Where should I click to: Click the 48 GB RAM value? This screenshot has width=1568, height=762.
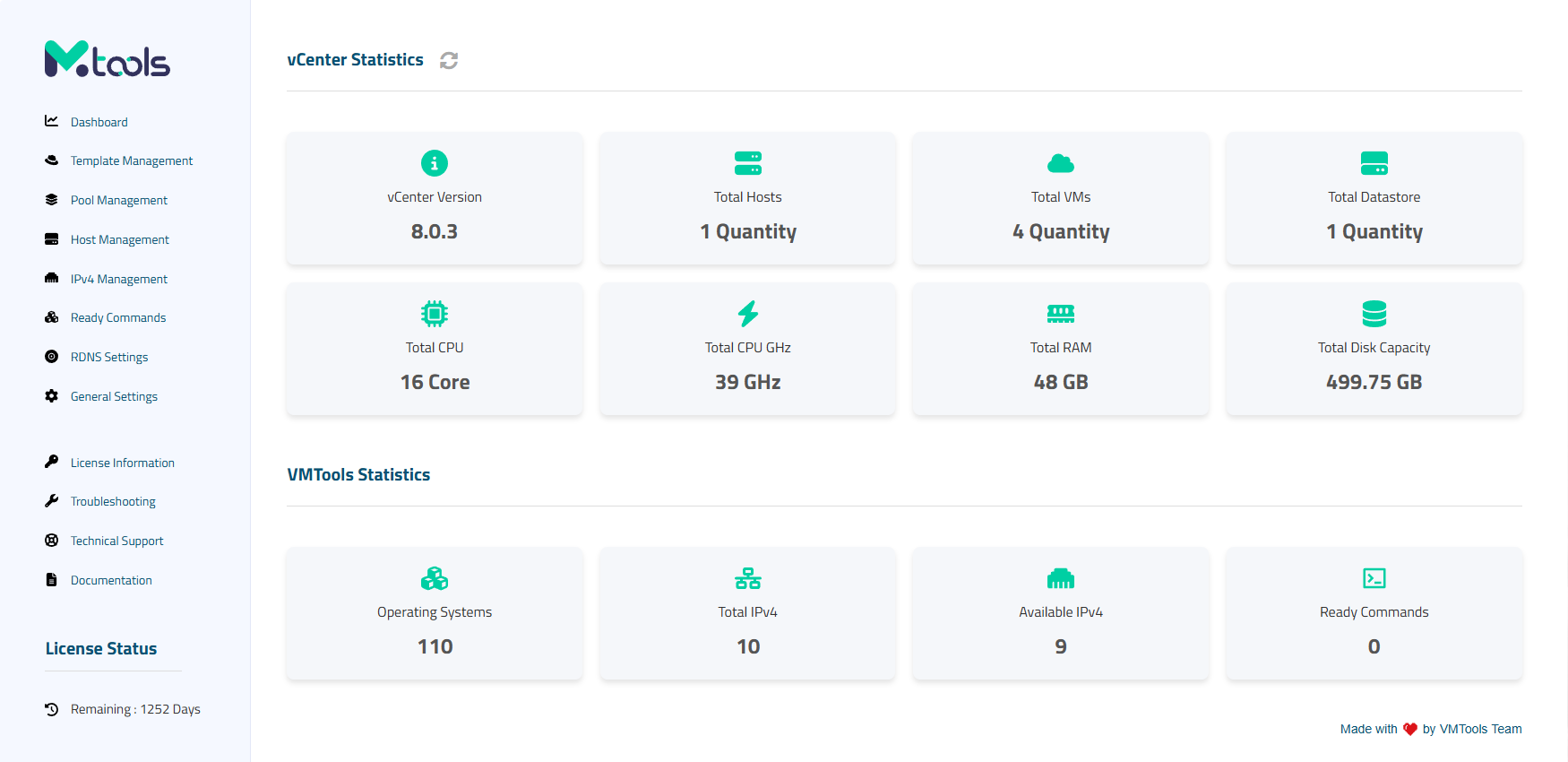[x=1061, y=382]
